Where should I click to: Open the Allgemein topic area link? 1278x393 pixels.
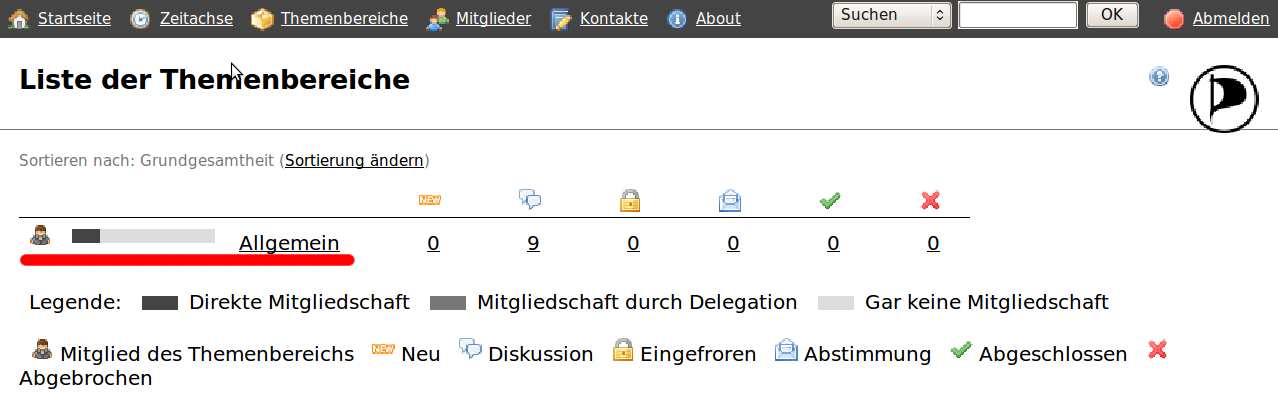point(289,242)
